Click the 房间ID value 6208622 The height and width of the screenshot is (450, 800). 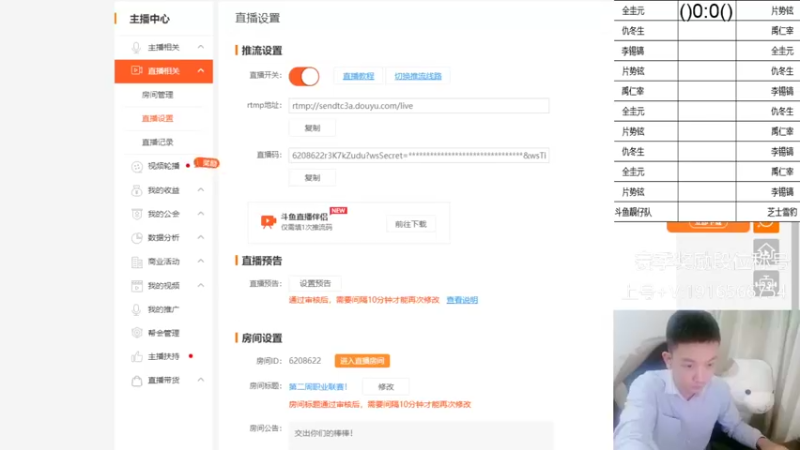tap(305, 361)
